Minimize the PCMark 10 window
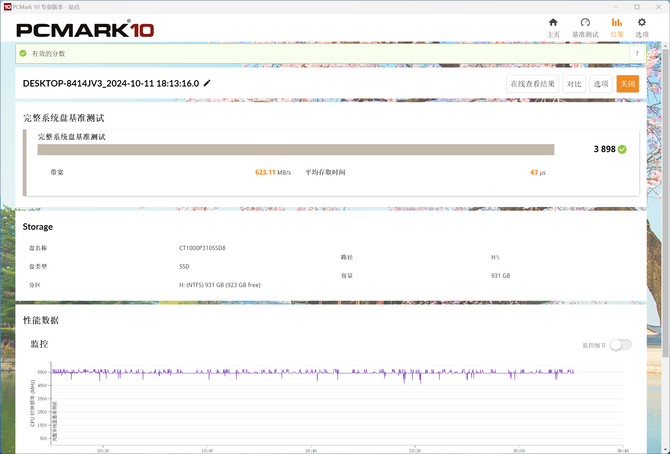The width and height of the screenshot is (670, 454). click(616, 7)
